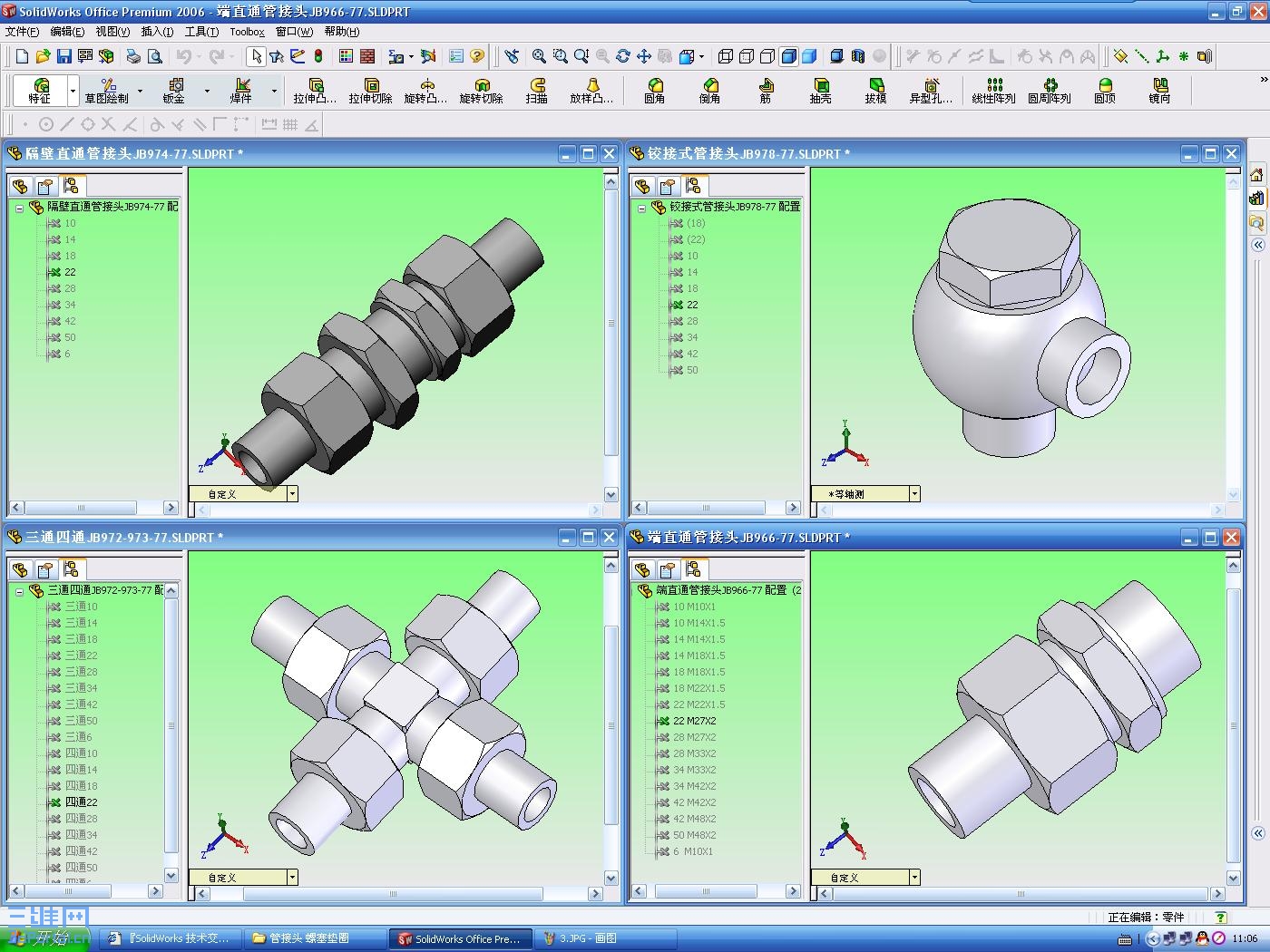
Task: Open Print Preview from the toolbar
Action: tap(155, 56)
